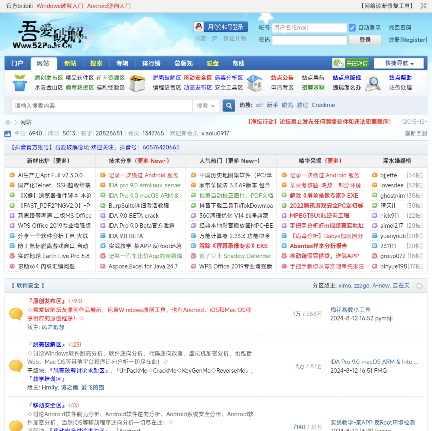Open thread Shadow Defender in 人气热门 column
Image resolution: width=432 pixels, height=431 pixels.
tap(235, 256)
